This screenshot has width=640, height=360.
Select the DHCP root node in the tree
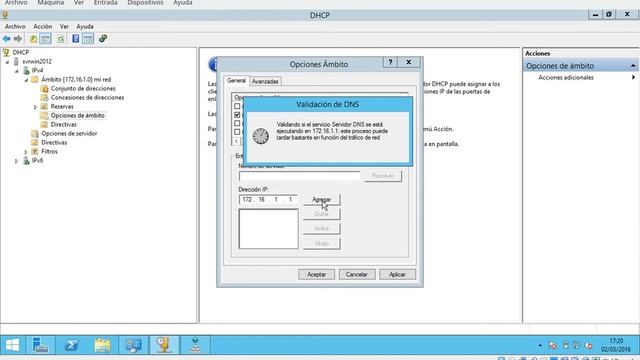coord(20,53)
